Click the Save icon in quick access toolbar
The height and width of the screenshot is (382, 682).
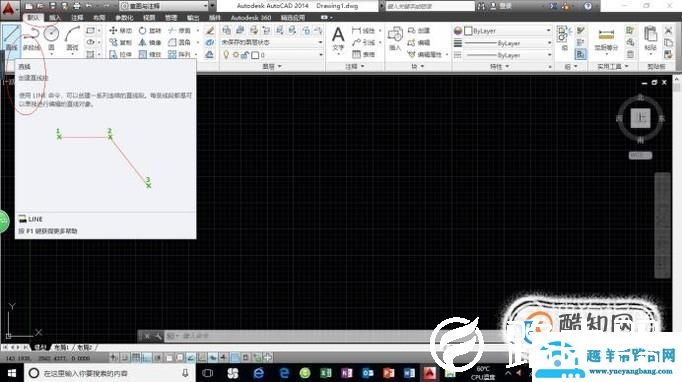tap(53, 6)
